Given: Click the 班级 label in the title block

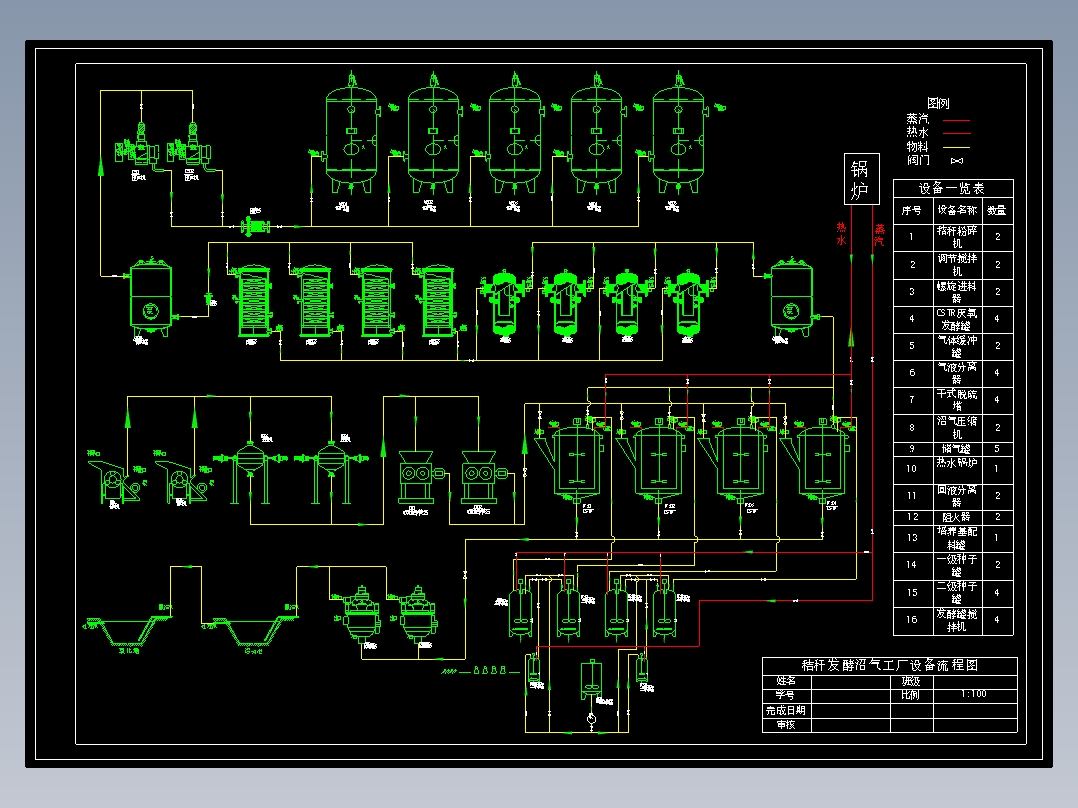Looking at the screenshot, I should 911,681.
